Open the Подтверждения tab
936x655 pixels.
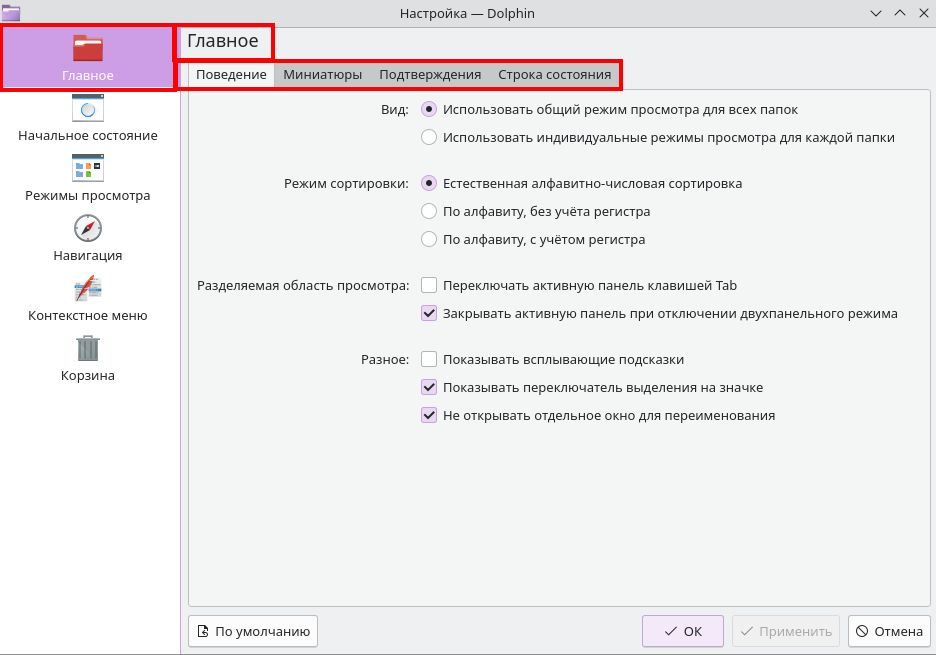coord(430,75)
